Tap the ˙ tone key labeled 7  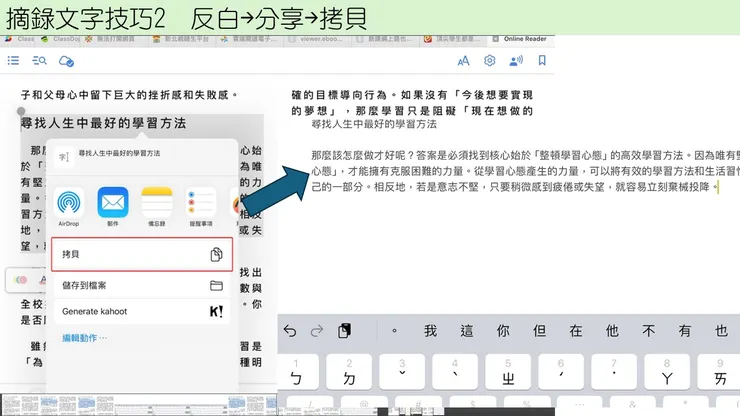(x=614, y=372)
